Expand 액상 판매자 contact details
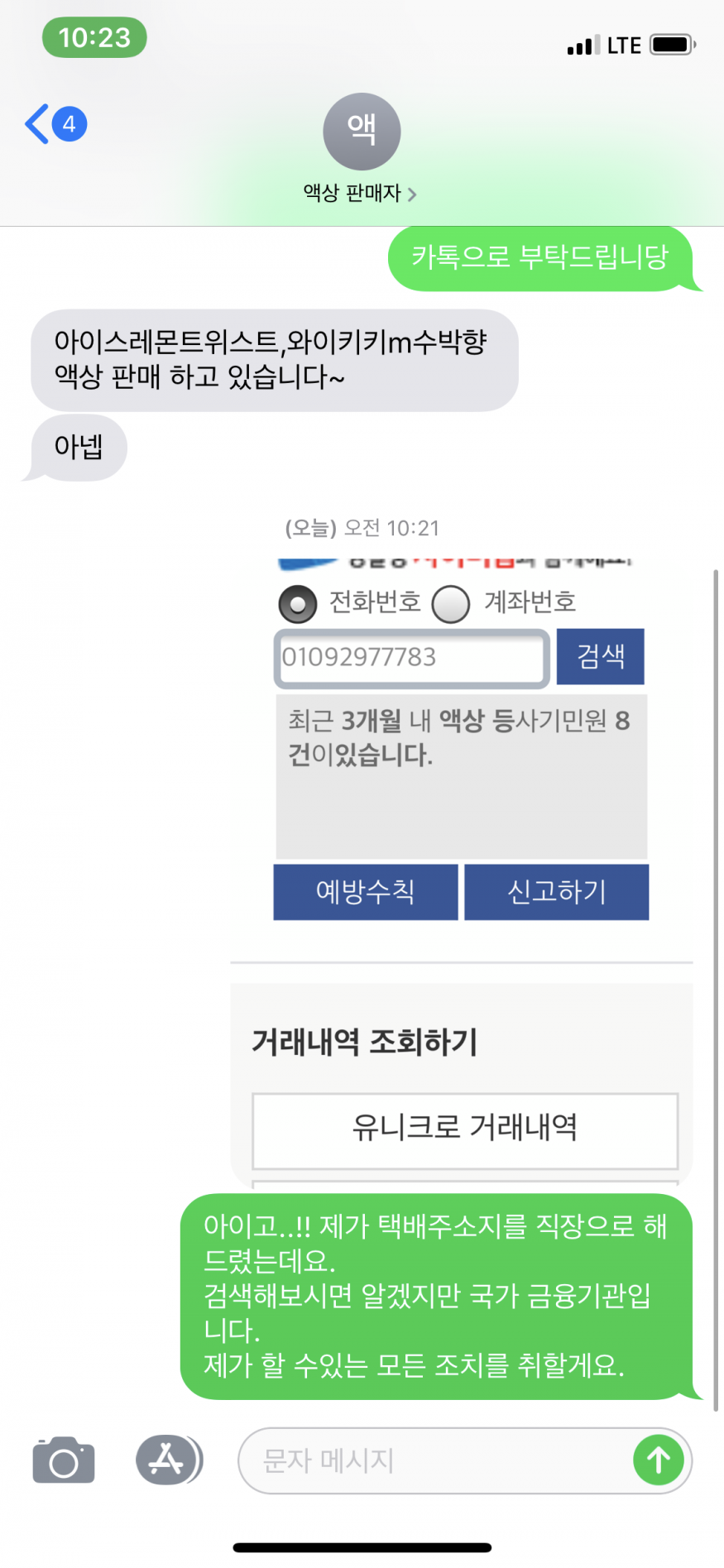This screenshot has height=1568, width=724. (360, 194)
